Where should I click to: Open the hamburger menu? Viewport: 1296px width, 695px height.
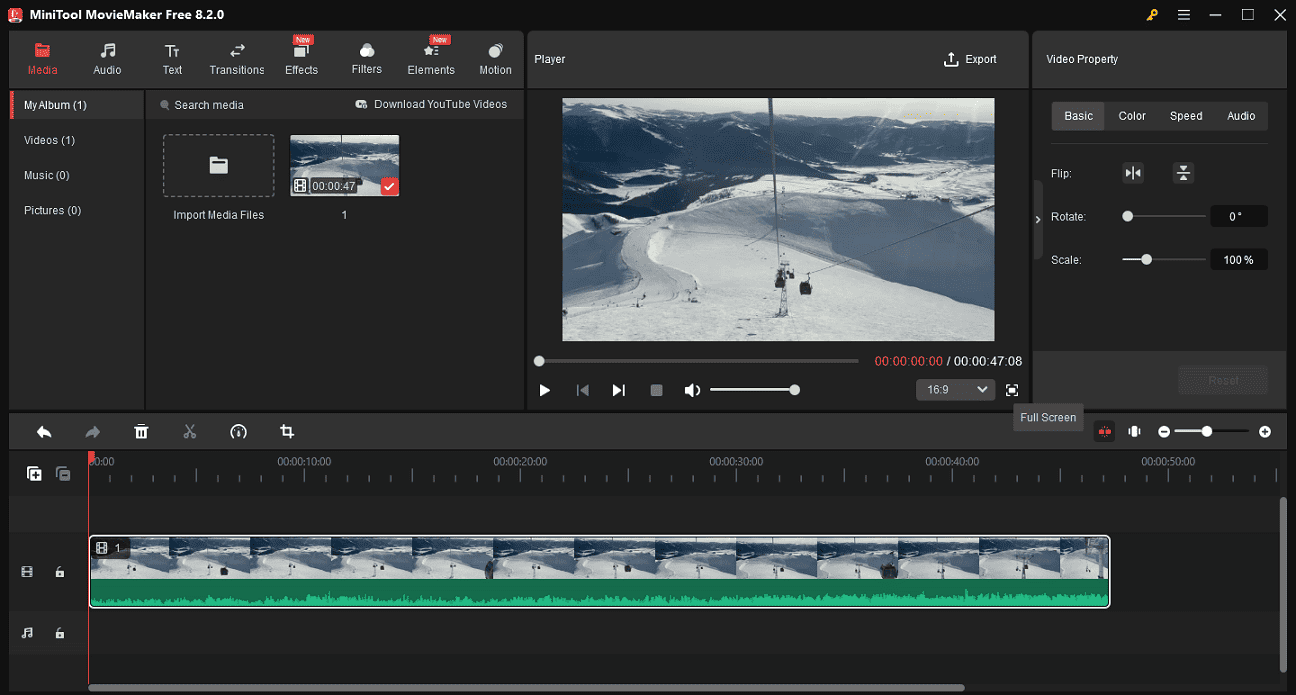tap(1184, 15)
